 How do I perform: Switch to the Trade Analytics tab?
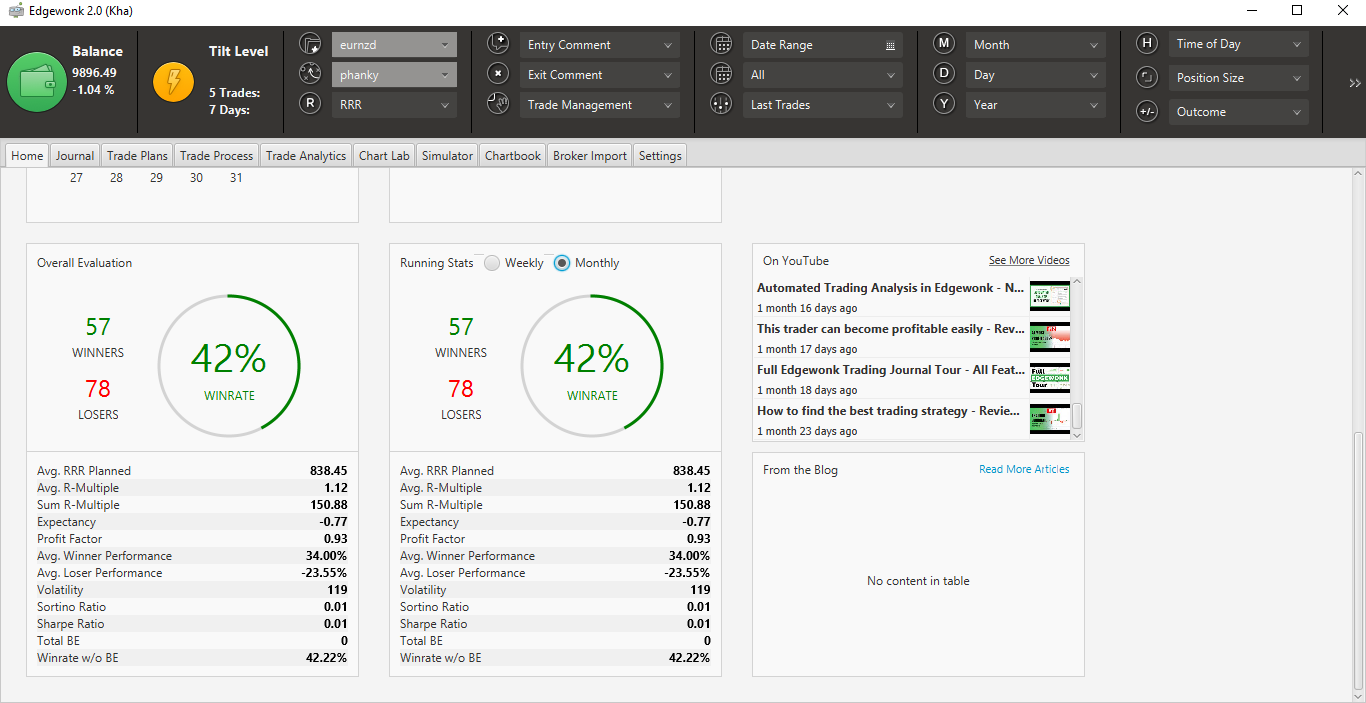point(306,156)
